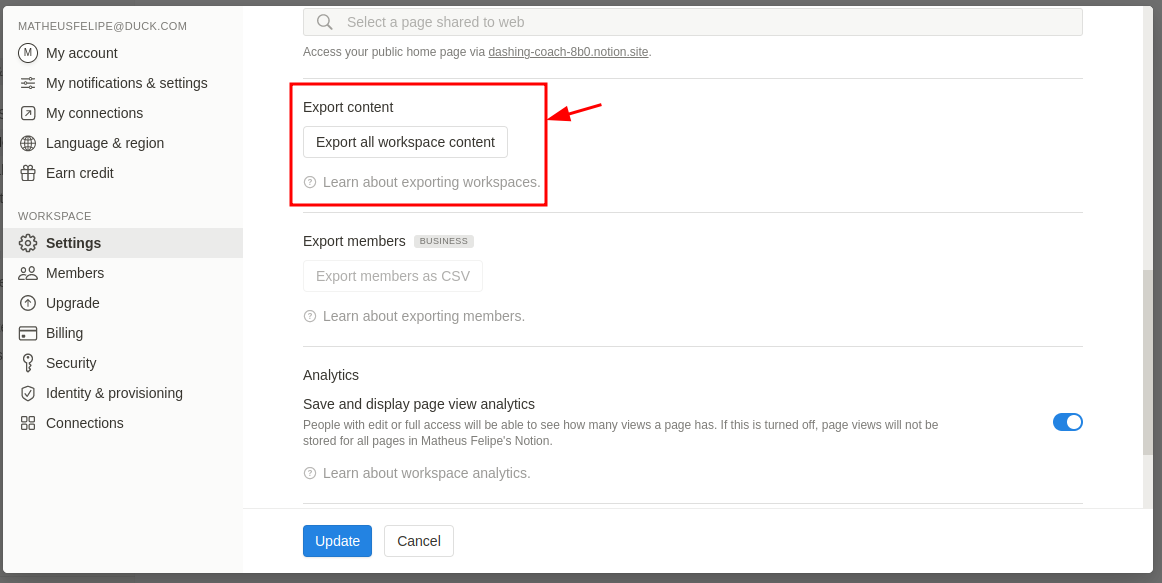Image resolution: width=1162 pixels, height=583 pixels.
Task: Toggle Save and display page view analytics
Action: coord(1067,422)
